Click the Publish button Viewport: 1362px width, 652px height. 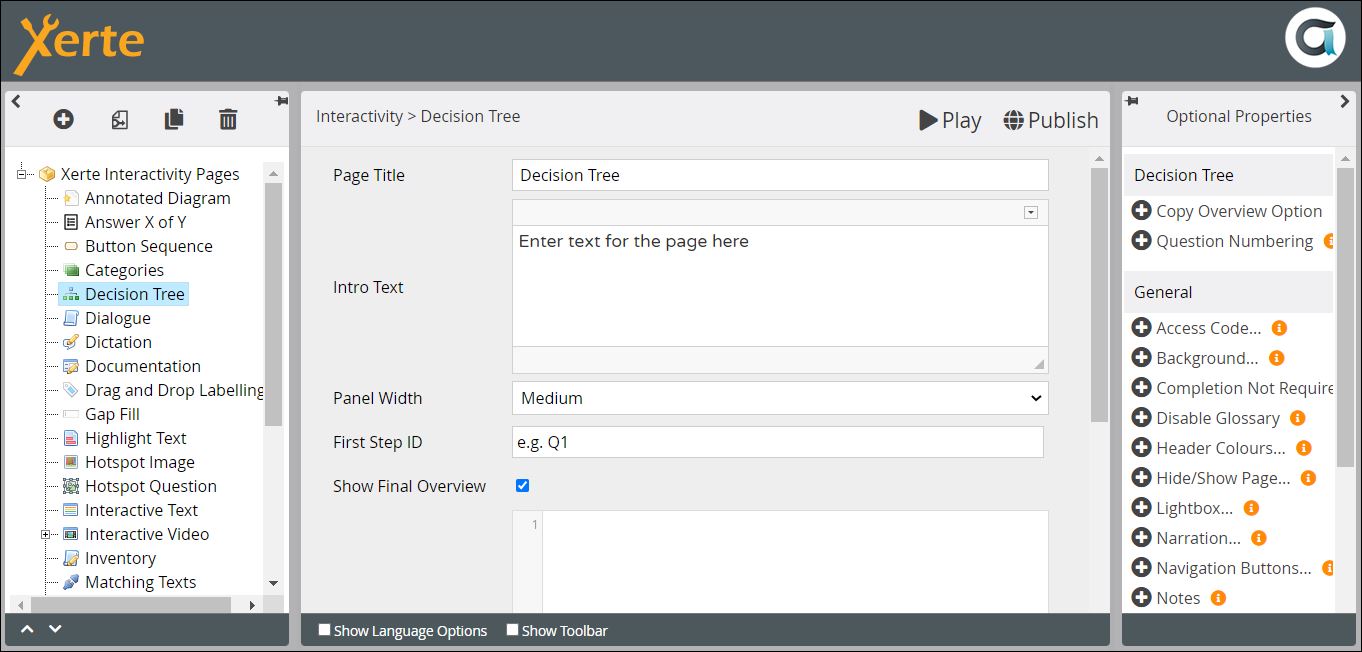coord(1050,120)
